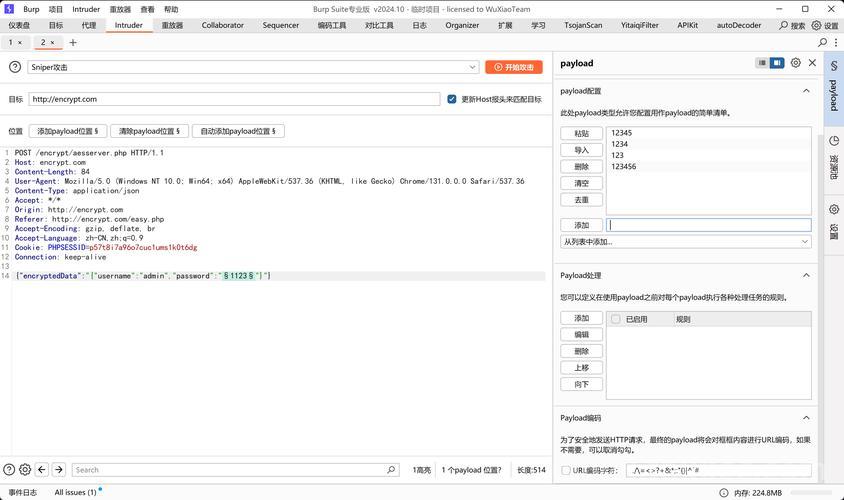Open the autoDecoder tab

(x=738, y=25)
